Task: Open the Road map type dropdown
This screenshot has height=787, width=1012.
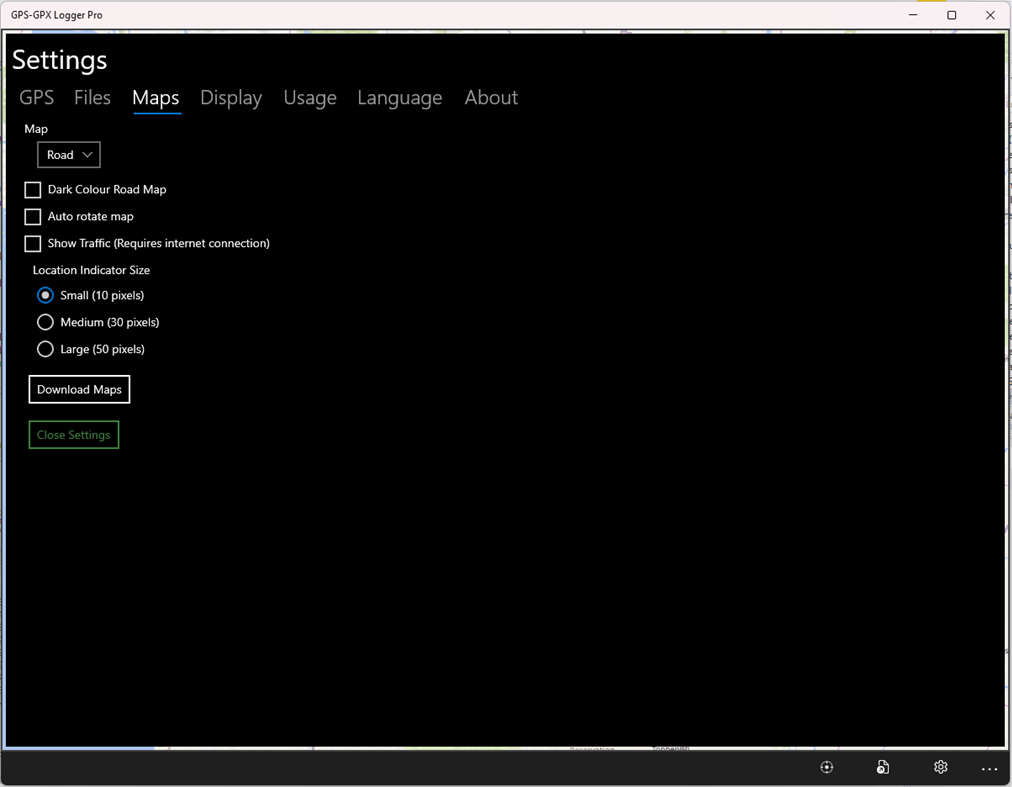Action: coord(67,154)
